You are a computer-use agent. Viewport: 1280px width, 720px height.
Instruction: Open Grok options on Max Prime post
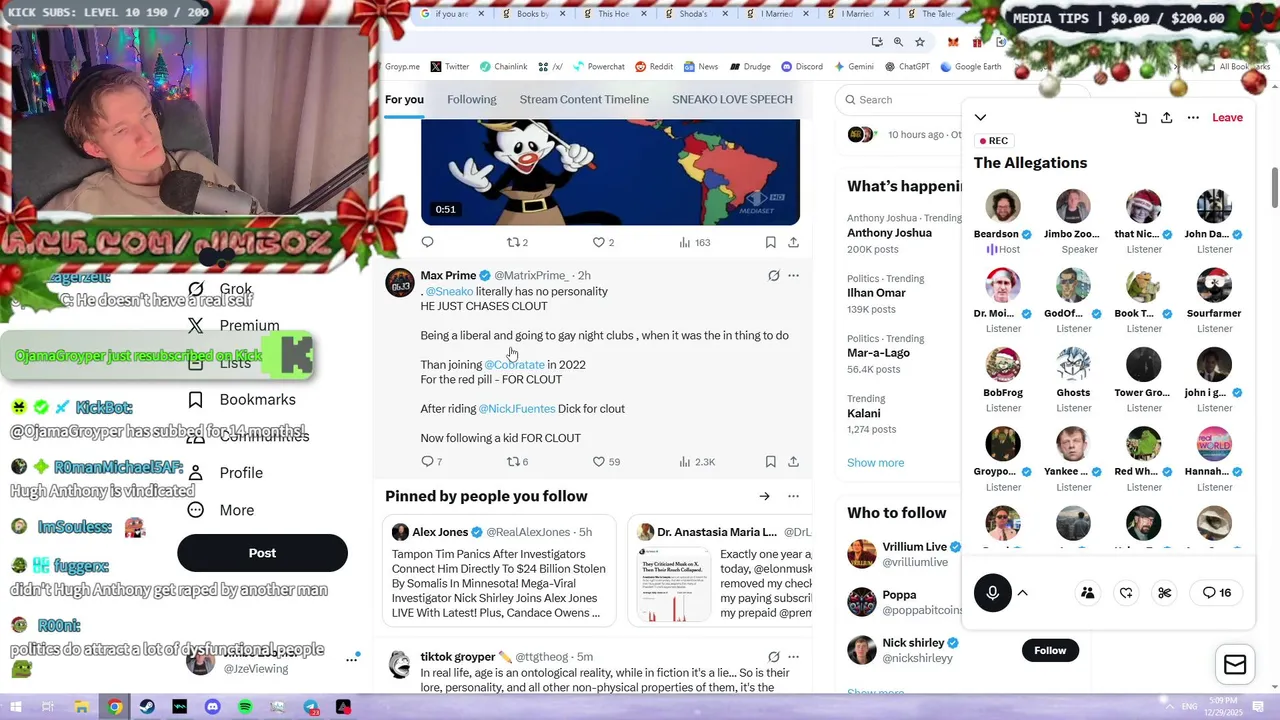tap(773, 275)
